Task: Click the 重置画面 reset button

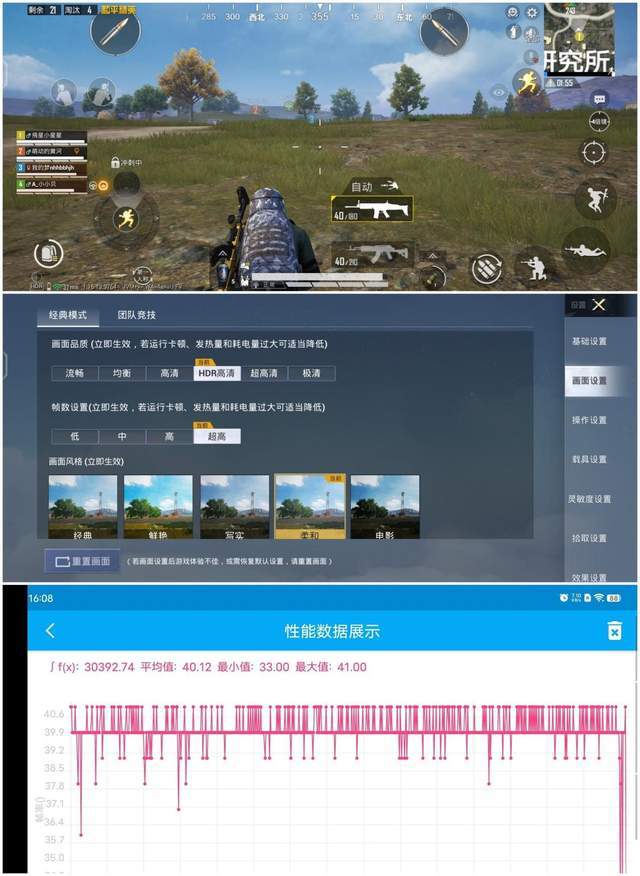Action: coord(83,561)
